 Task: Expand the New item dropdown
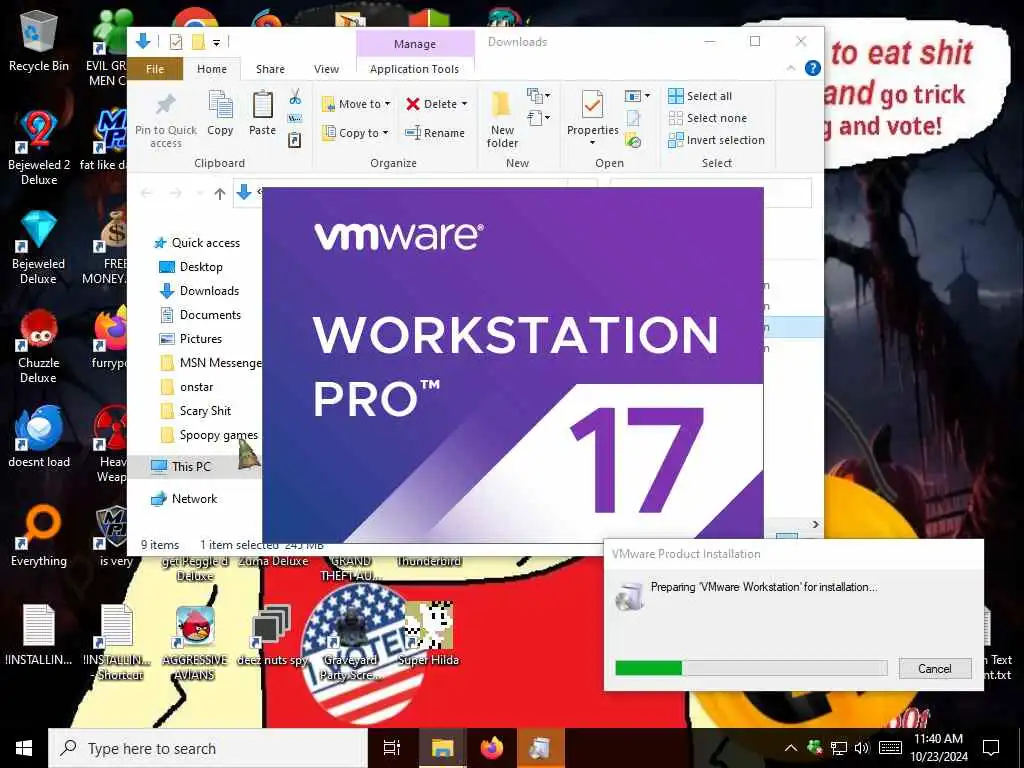coord(538,97)
